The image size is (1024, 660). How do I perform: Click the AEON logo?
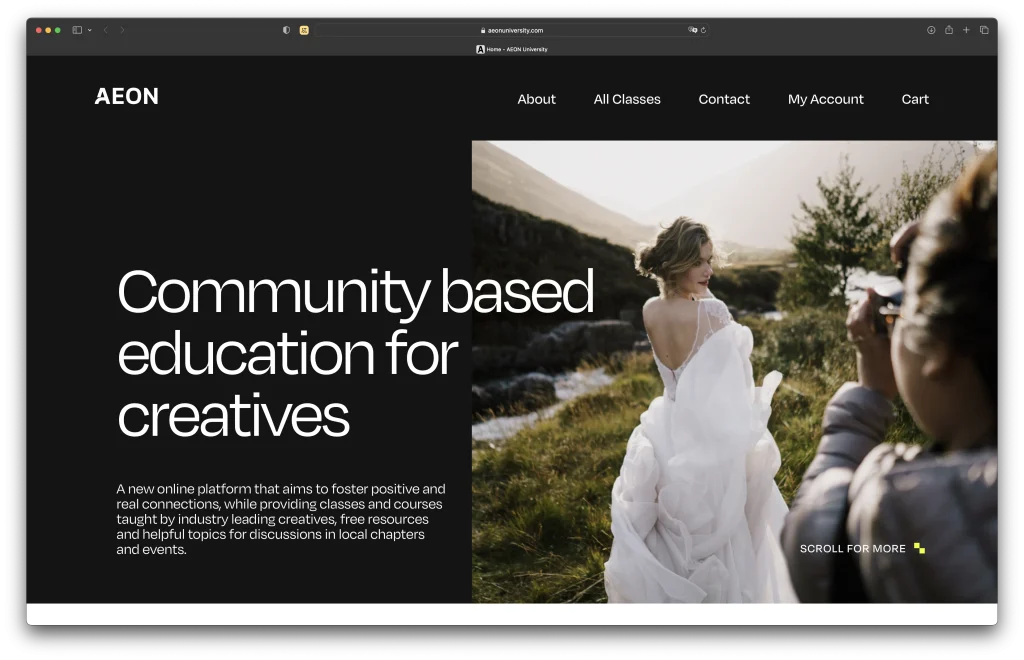click(x=127, y=97)
